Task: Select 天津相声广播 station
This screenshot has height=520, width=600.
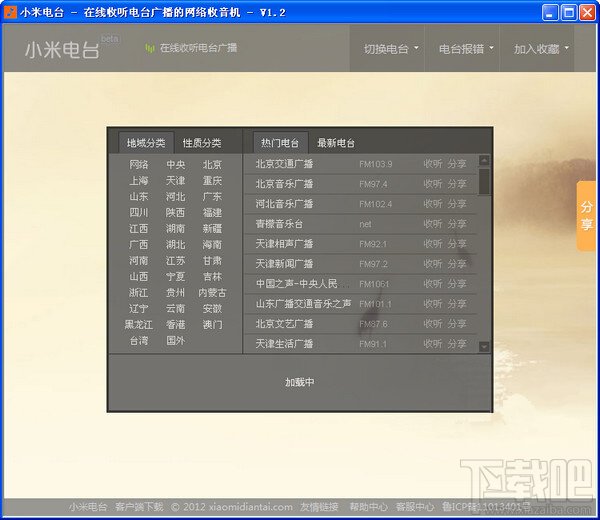Action: tap(284, 243)
